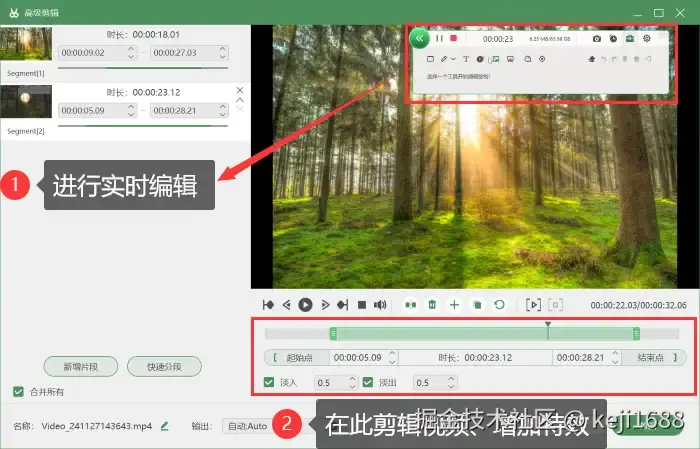
Task: Click the 新增片段 add segment button
Action: point(81,367)
